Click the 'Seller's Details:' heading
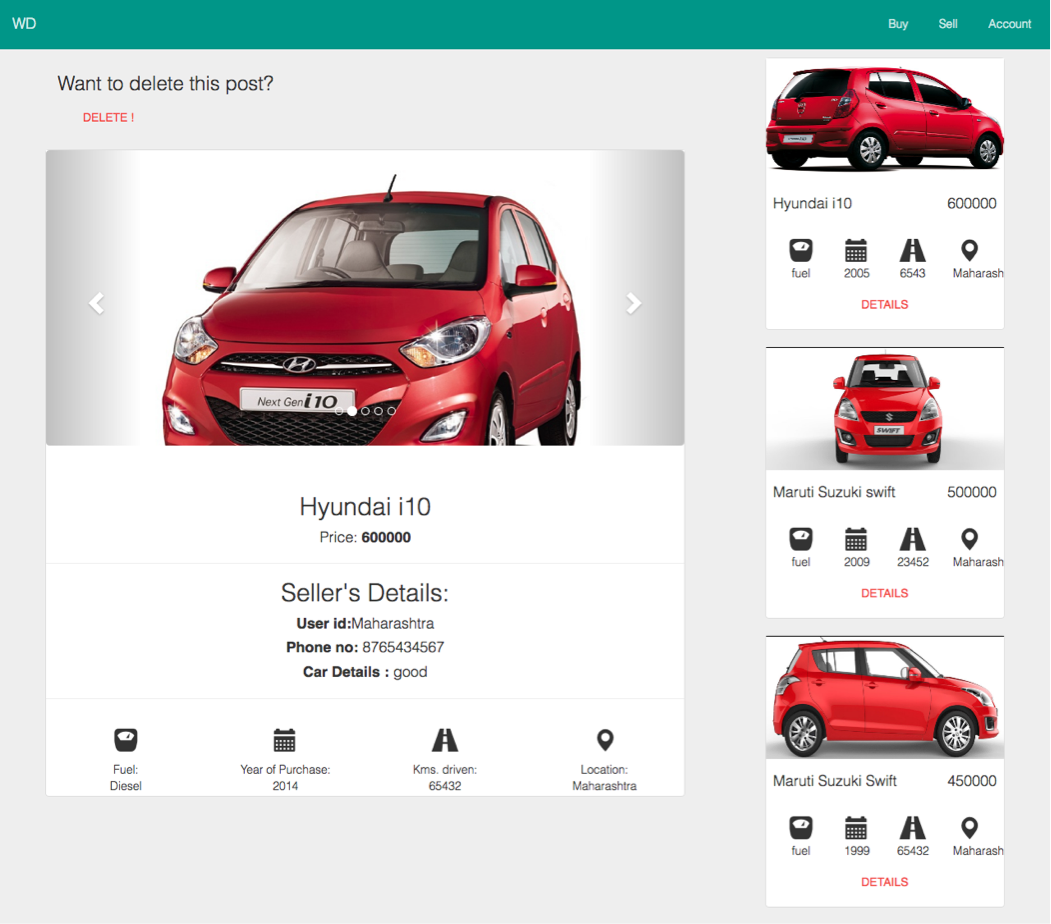 [365, 593]
